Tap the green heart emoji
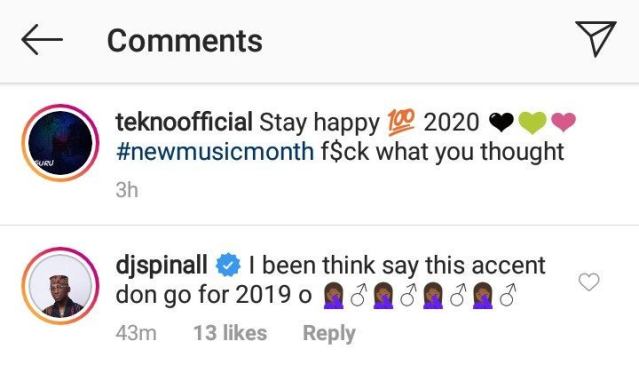Screen dimensions: 639x373 (x=532, y=123)
